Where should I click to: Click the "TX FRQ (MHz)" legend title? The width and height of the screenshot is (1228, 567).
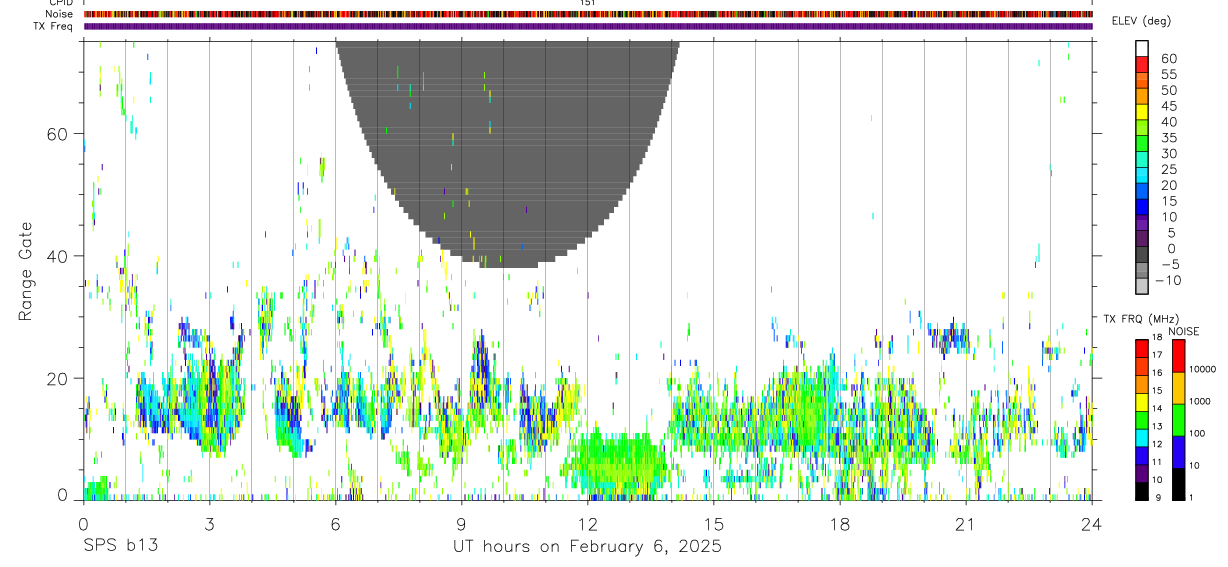(x=1142, y=319)
